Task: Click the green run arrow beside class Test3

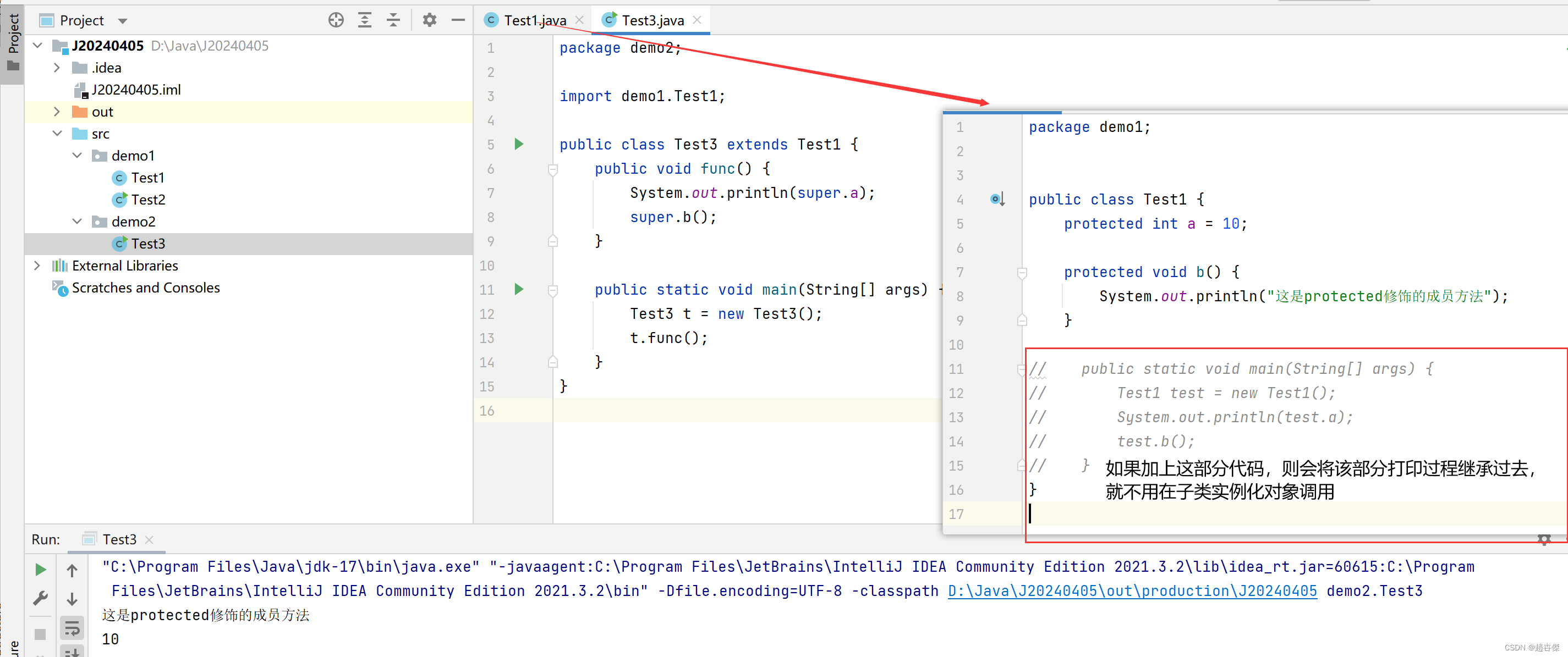Action: (x=519, y=144)
